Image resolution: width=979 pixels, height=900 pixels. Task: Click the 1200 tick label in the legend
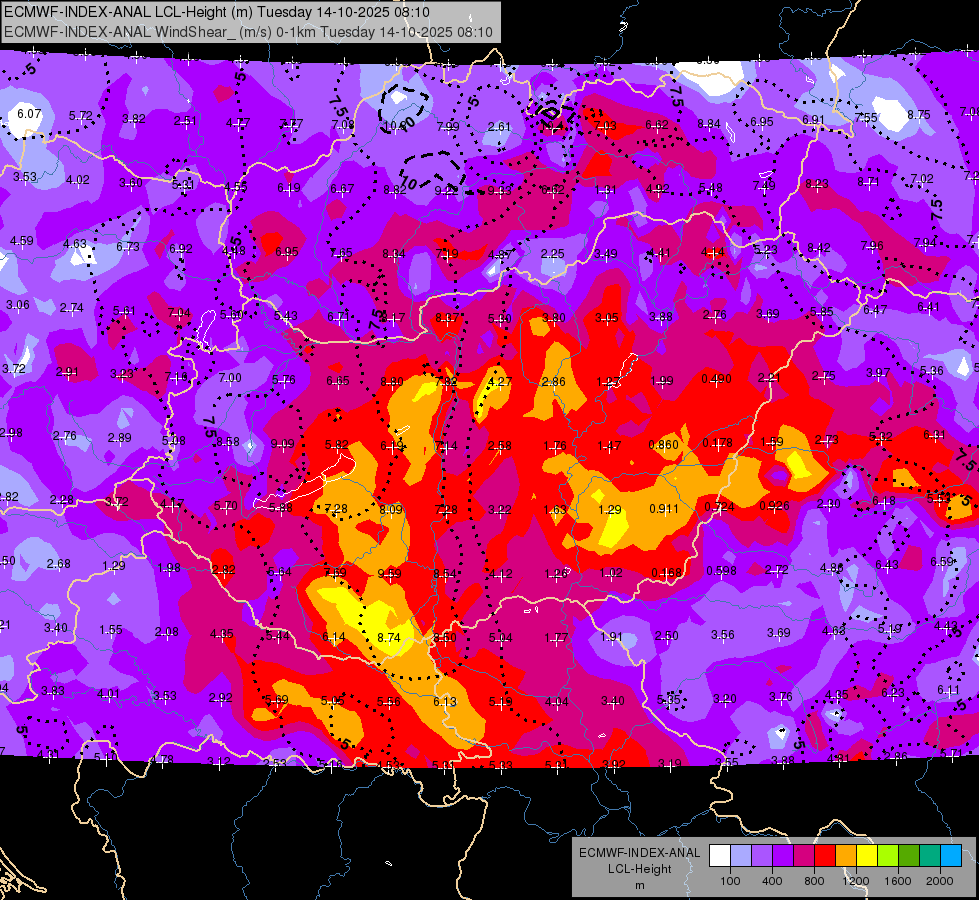[x=856, y=881]
